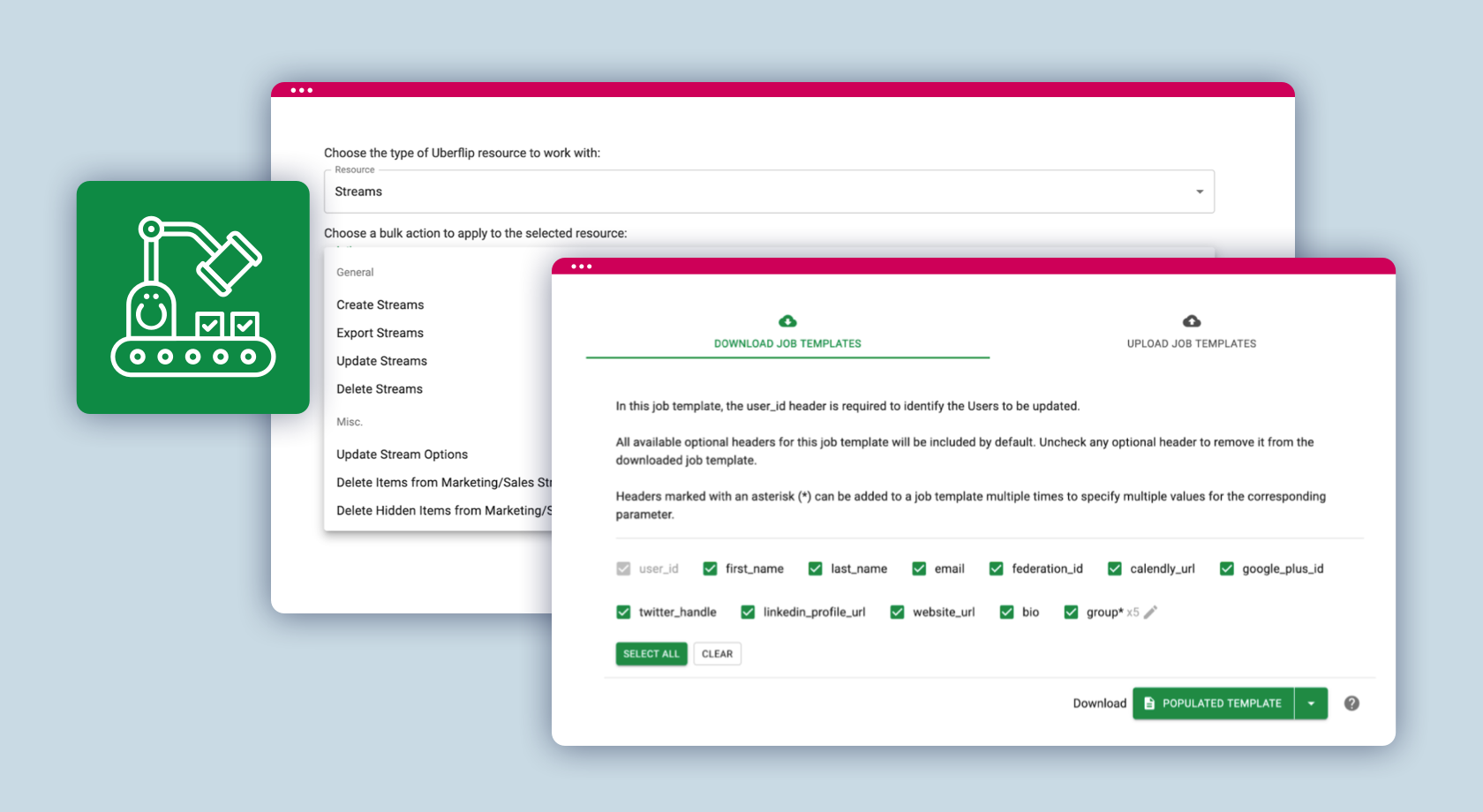Click the green robot conveyor app icon

click(x=192, y=297)
